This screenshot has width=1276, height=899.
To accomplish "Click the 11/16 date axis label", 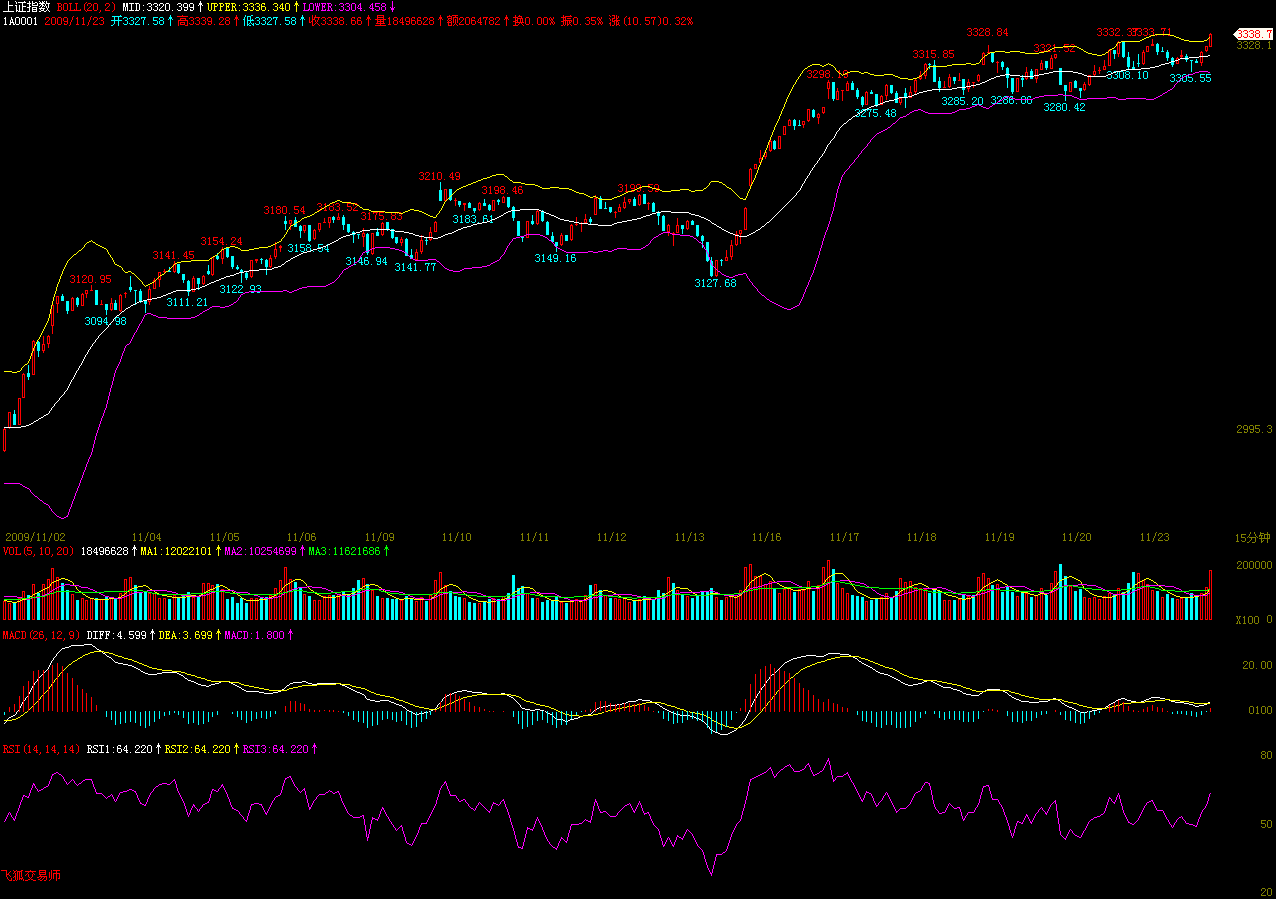I will [x=766, y=537].
